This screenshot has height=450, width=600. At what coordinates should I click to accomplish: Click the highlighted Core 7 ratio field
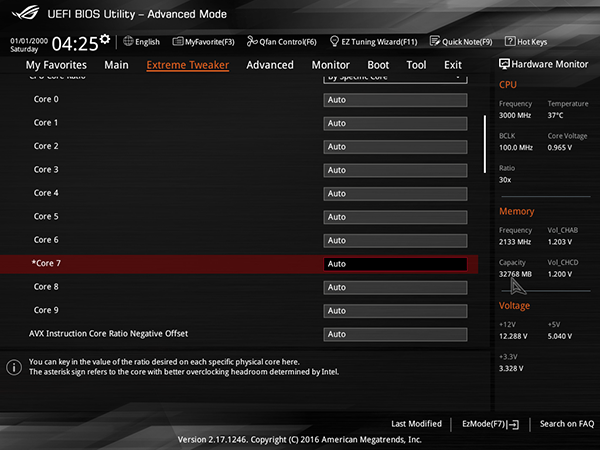pos(395,264)
